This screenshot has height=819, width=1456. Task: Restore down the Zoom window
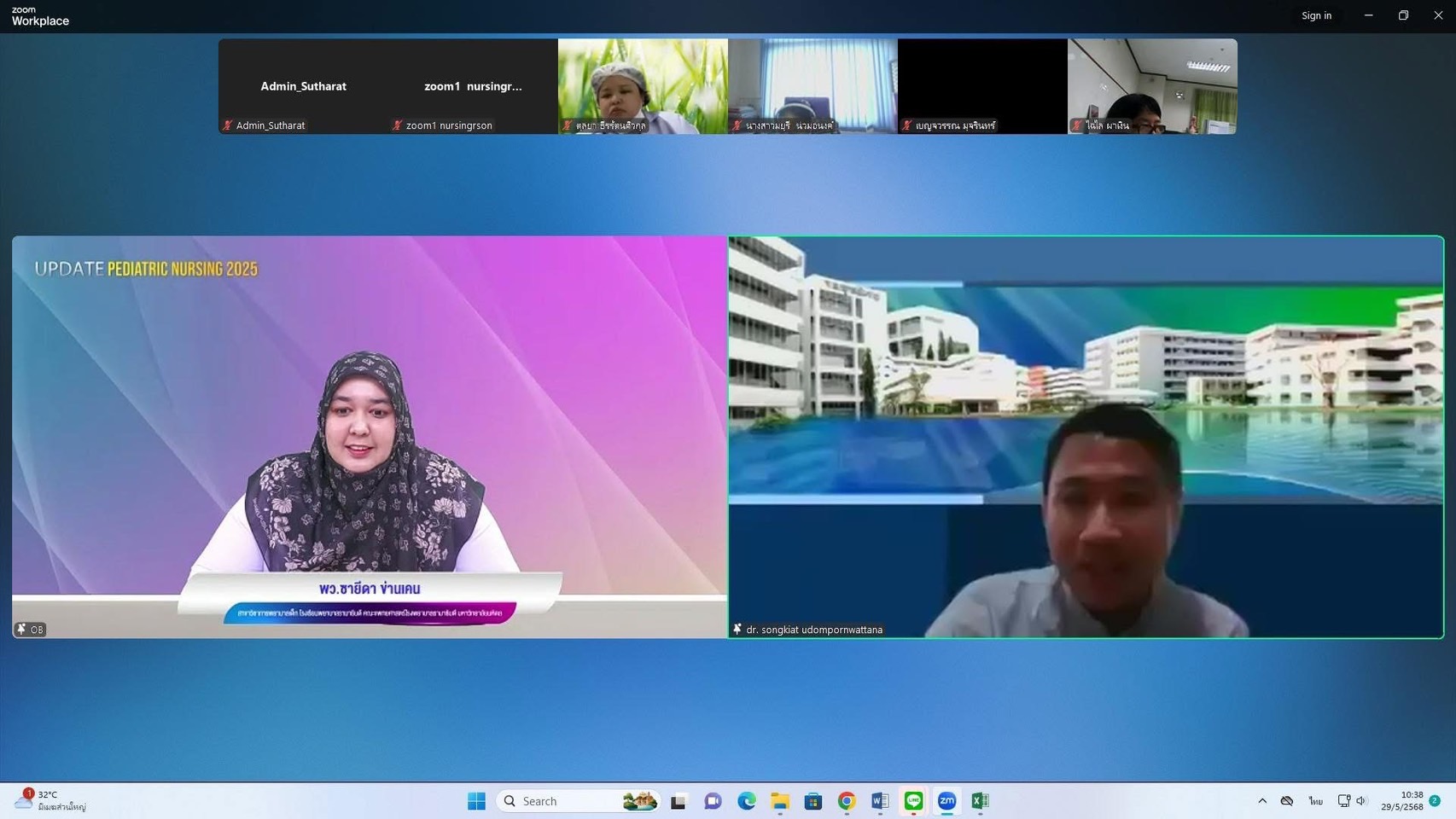1403,15
